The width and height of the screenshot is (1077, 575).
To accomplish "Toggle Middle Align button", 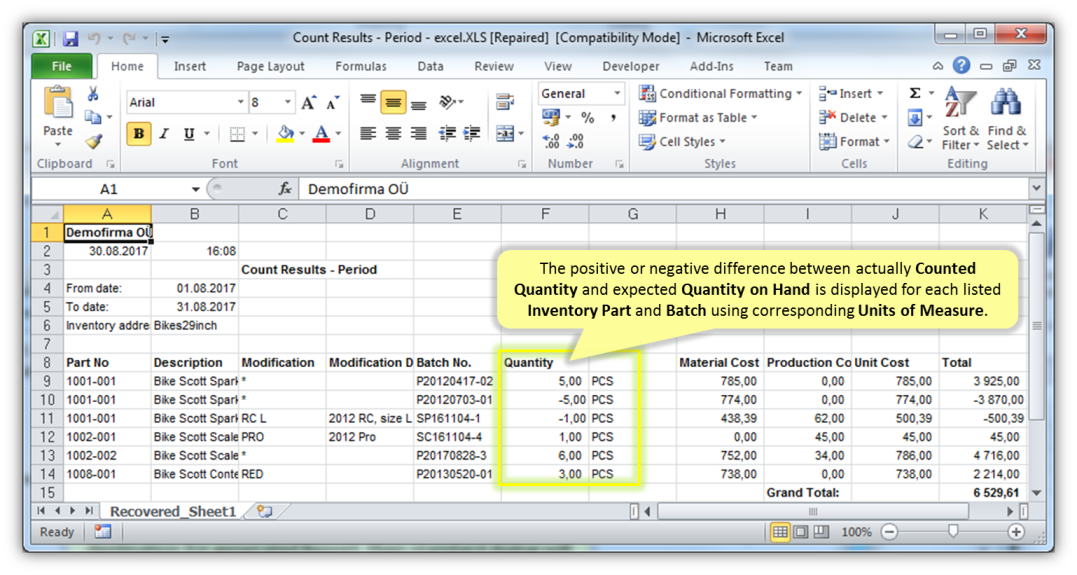I will [x=393, y=102].
